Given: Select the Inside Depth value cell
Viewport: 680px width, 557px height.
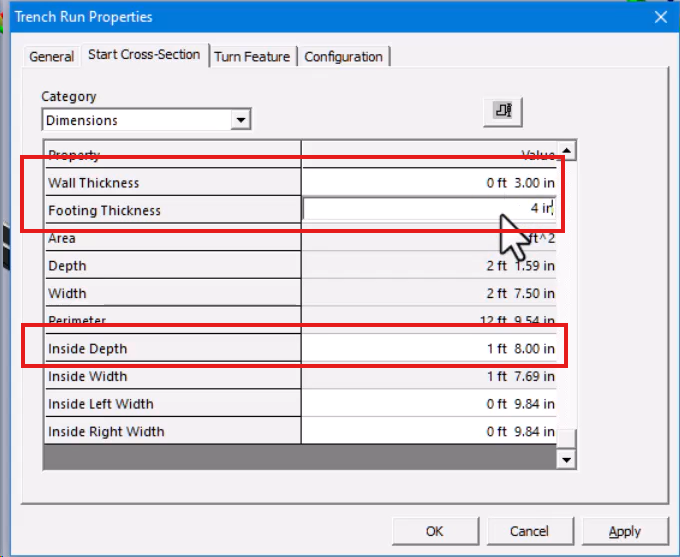Looking at the screenshot, I should coord(428,349).
